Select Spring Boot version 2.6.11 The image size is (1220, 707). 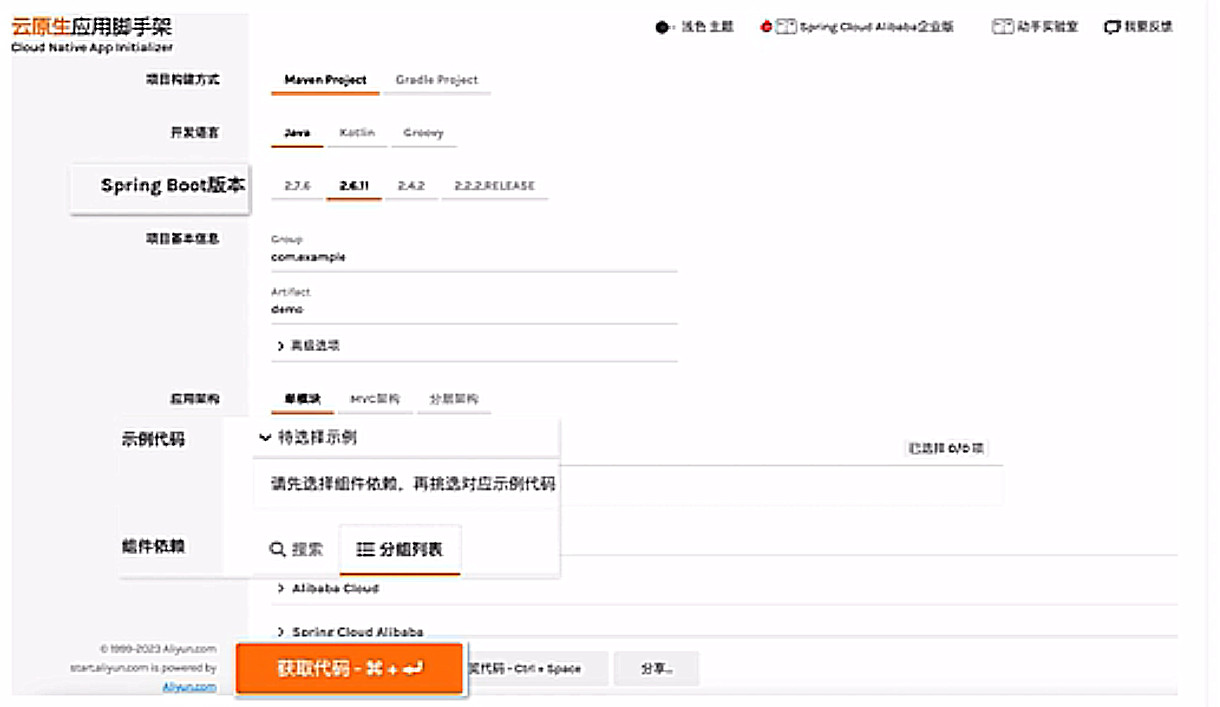(x=354, y=186)
